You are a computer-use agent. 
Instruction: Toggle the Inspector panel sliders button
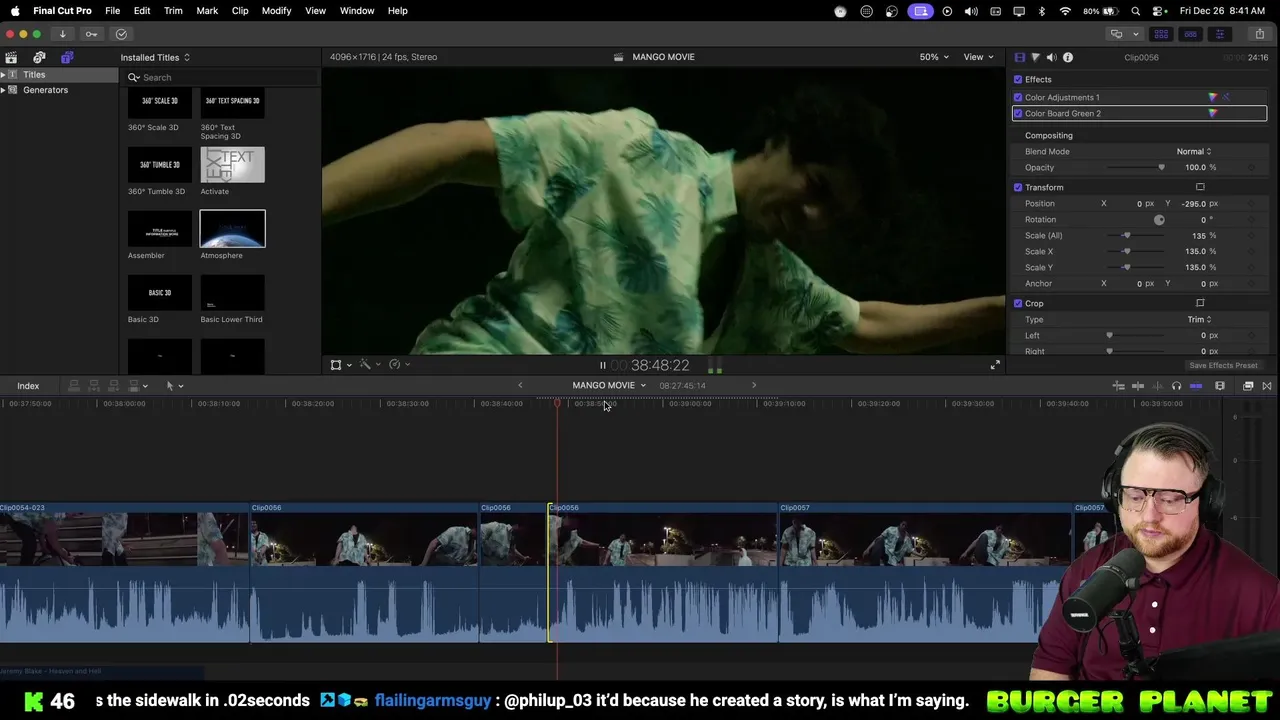coord(1219,34)
